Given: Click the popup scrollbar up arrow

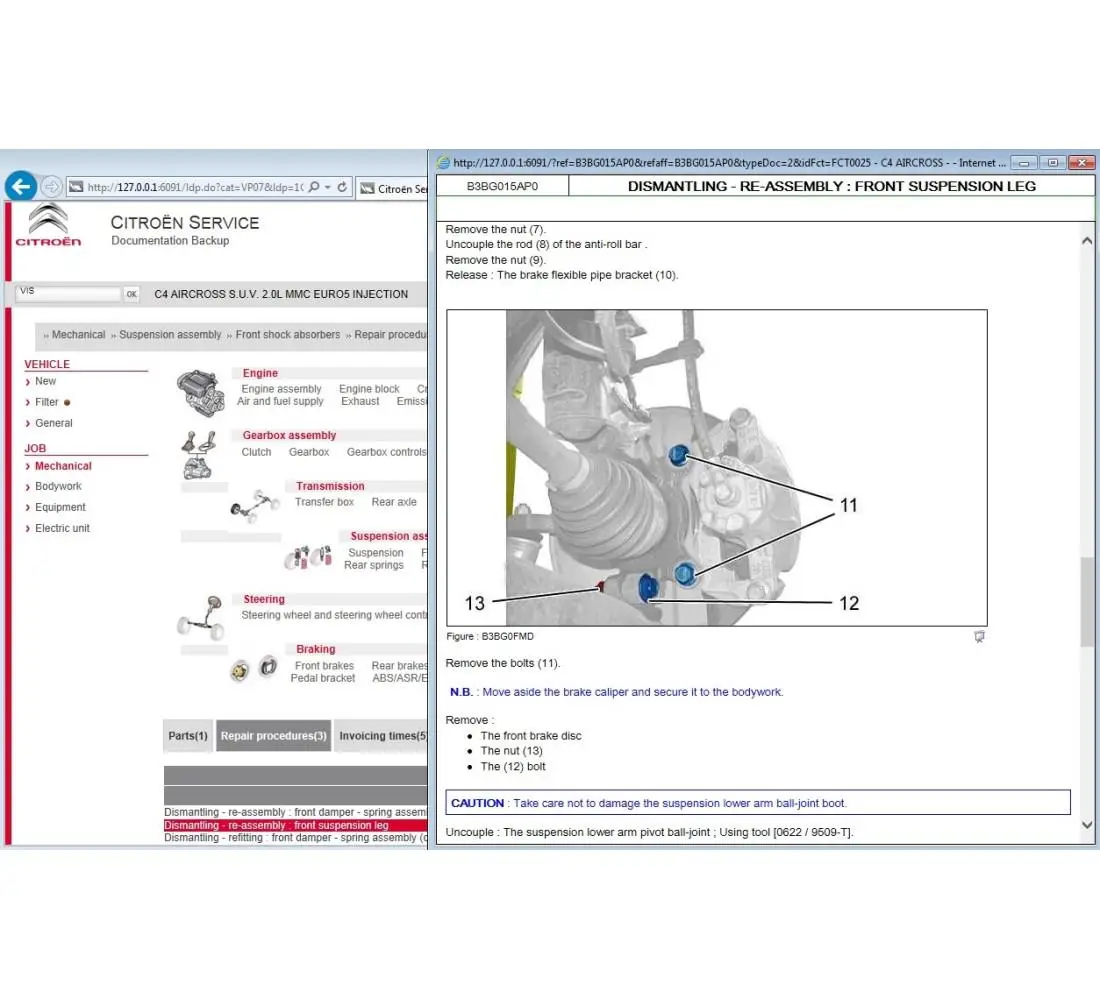Looking at the screenshot, I should 1087,241.
